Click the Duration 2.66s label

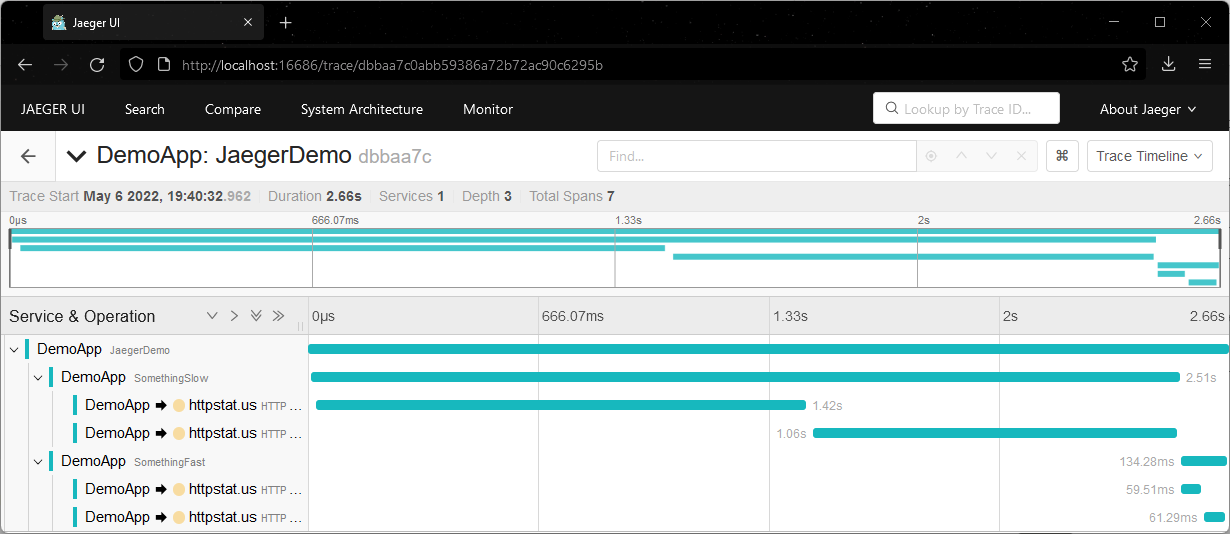pyautogui.click(x=316, y=196)
